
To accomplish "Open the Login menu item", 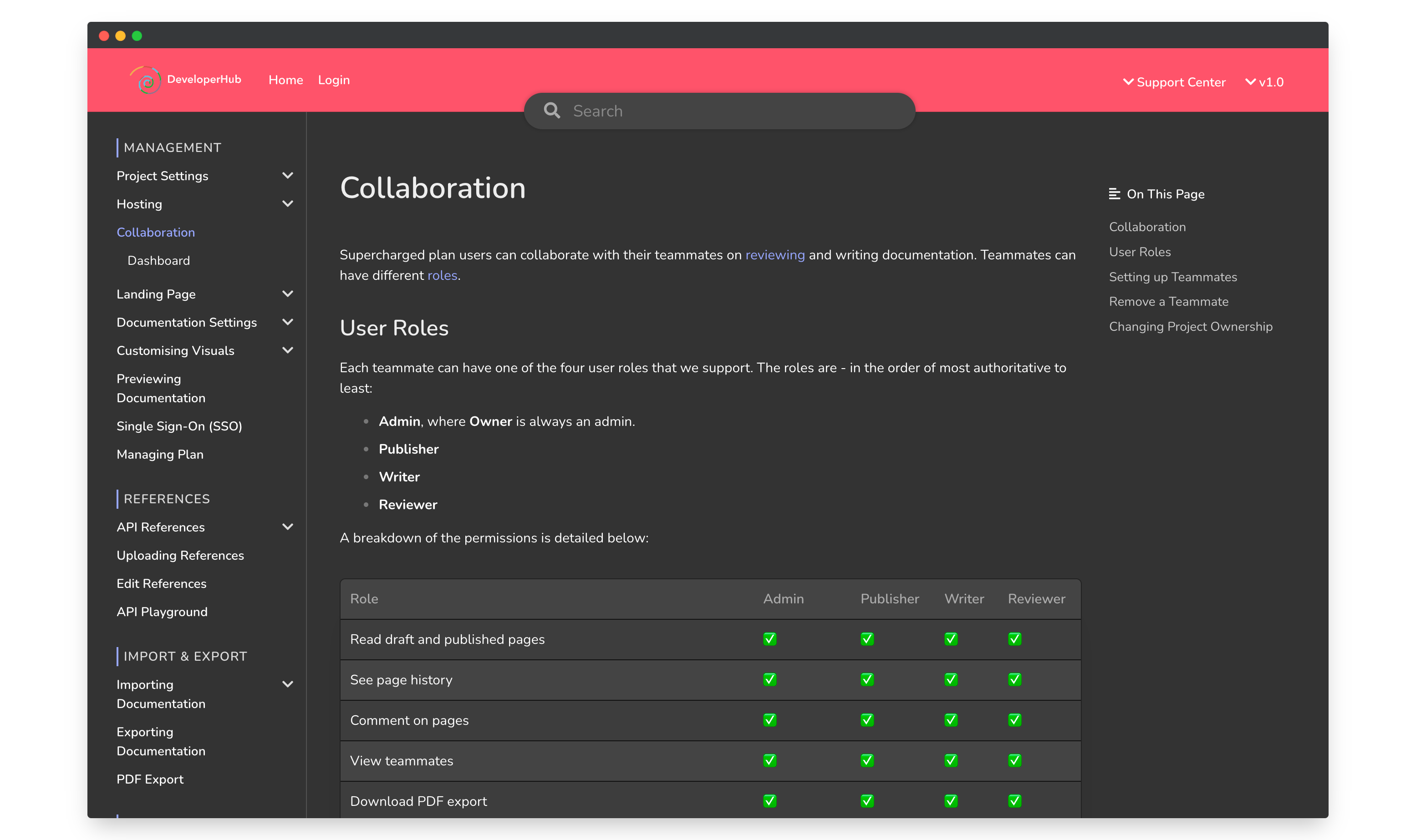I will [x=334, y=80].
